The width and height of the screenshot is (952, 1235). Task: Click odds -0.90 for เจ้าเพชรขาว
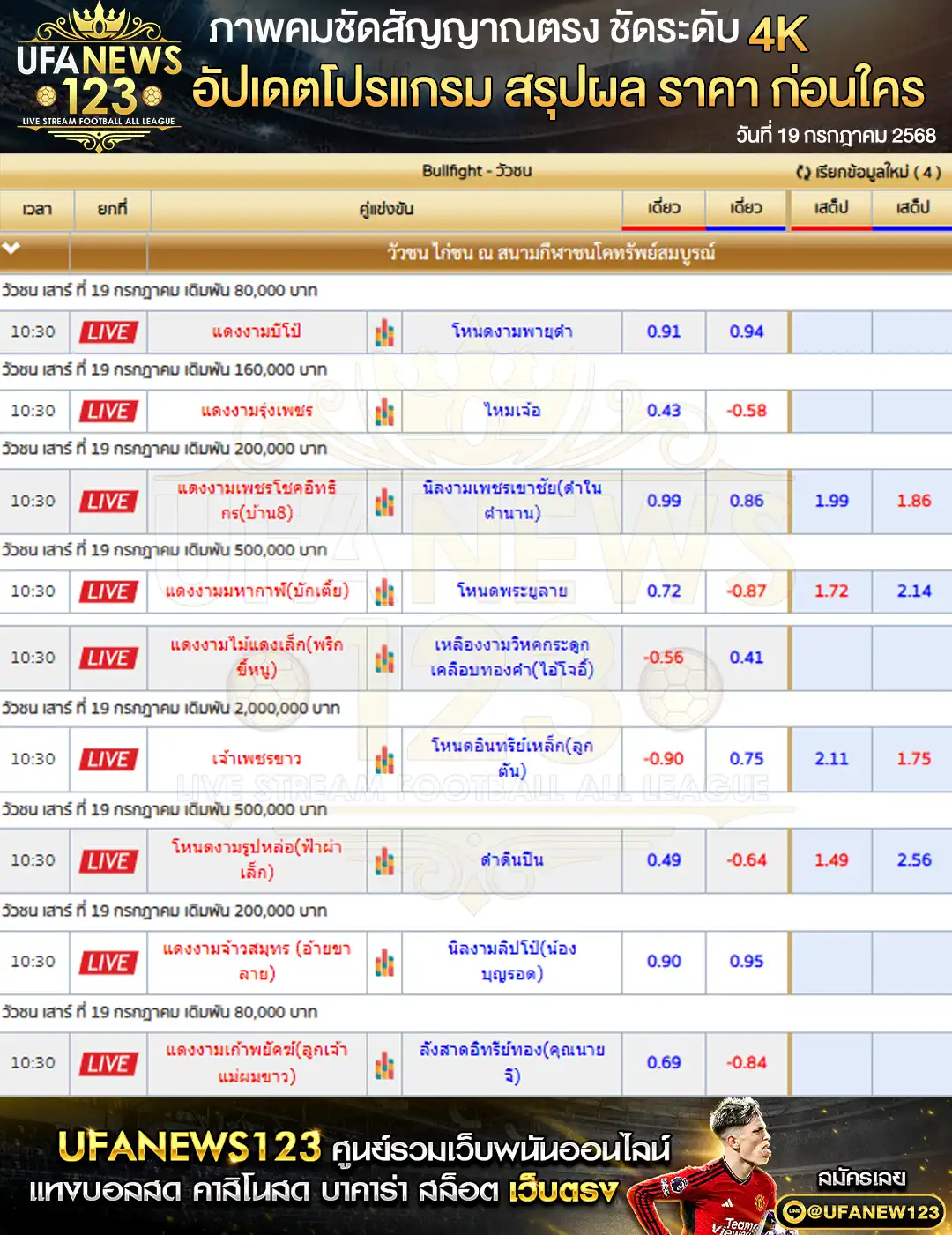[664, 759]
